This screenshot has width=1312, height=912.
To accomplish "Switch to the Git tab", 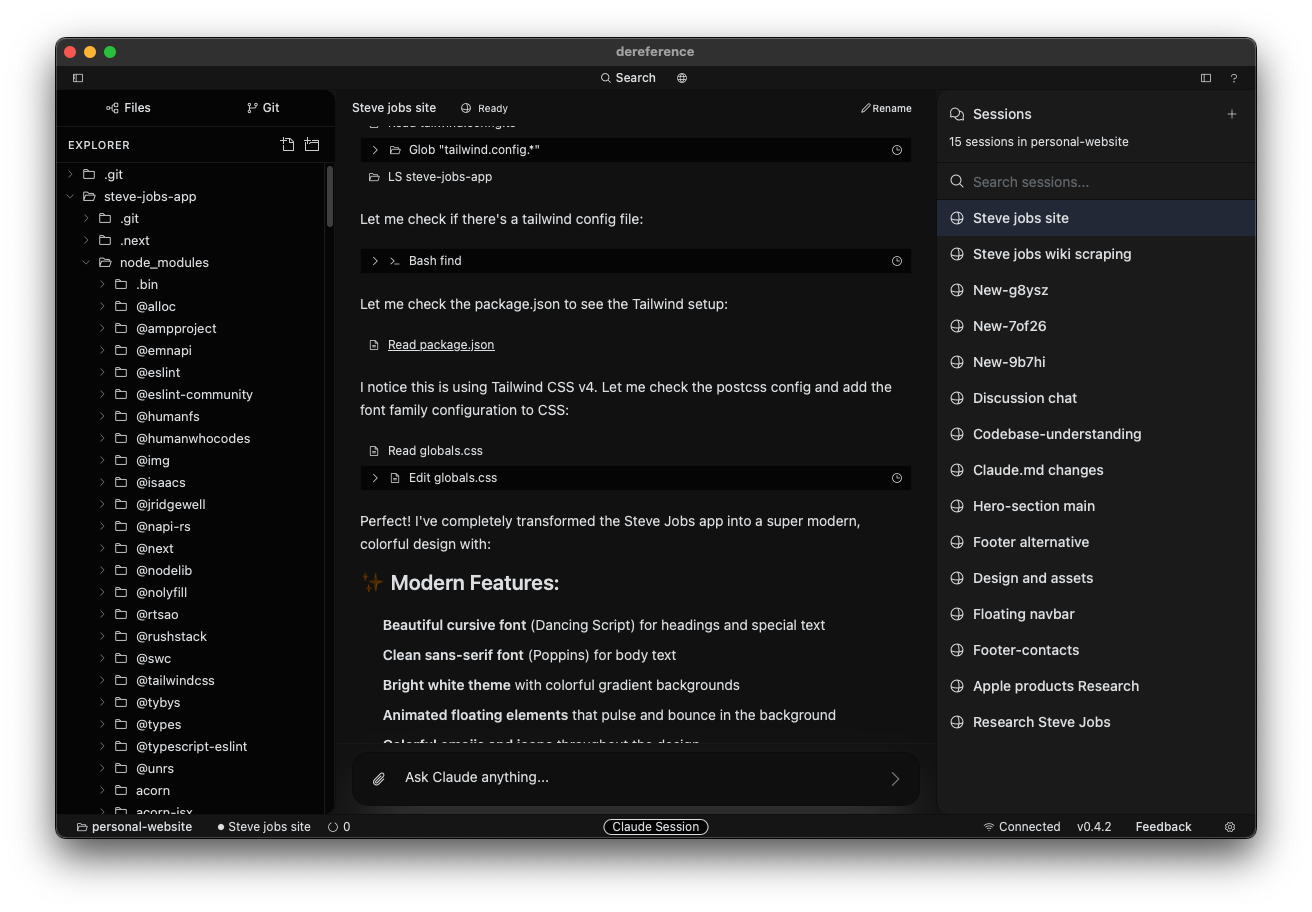I will point(263,107).
